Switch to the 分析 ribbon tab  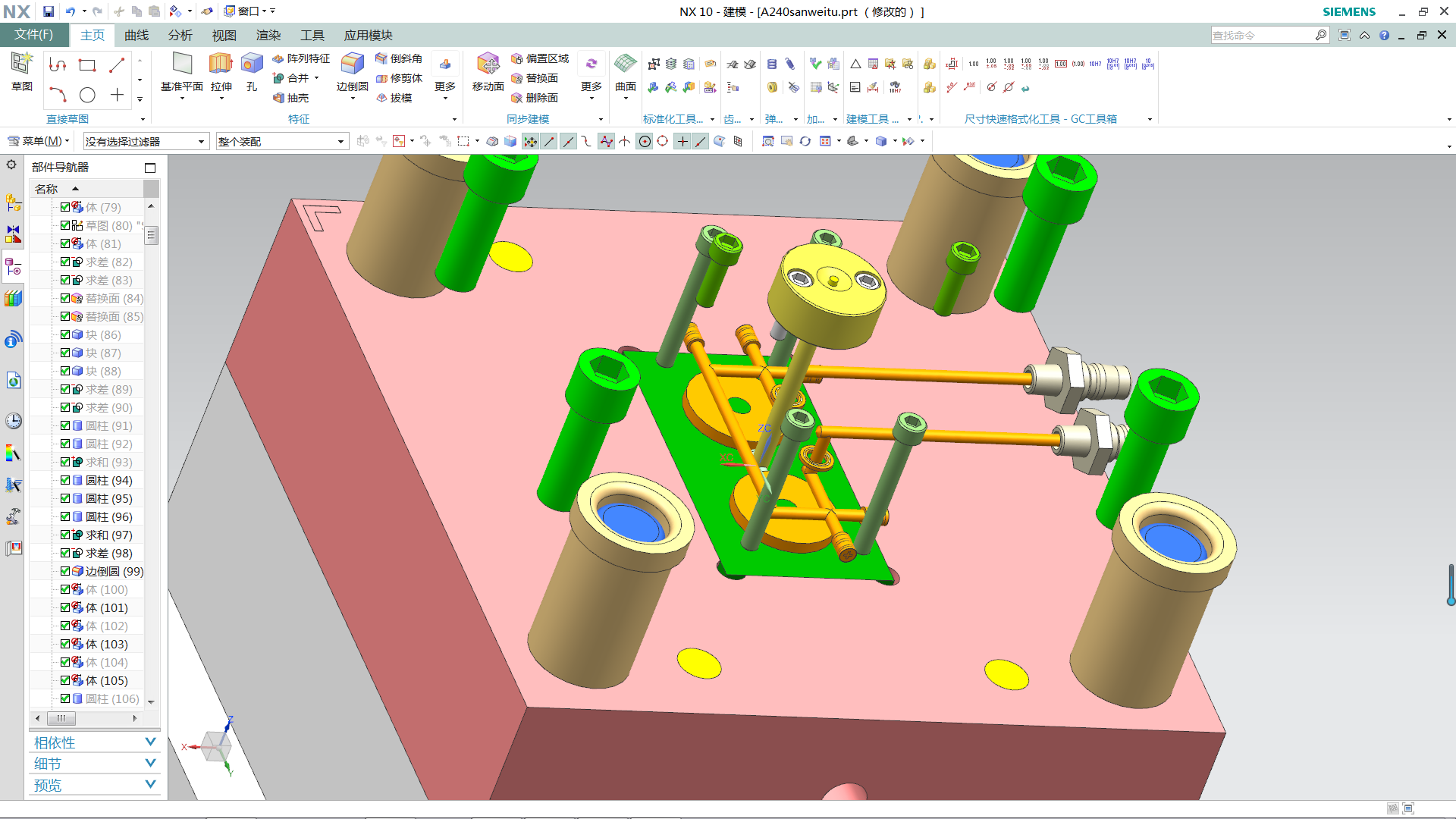pos(180,36)
